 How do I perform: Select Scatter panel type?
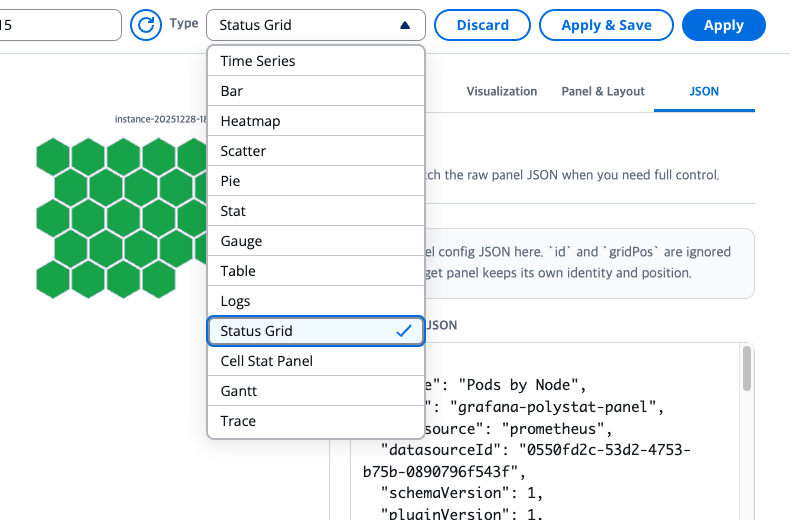pos(316,151)
